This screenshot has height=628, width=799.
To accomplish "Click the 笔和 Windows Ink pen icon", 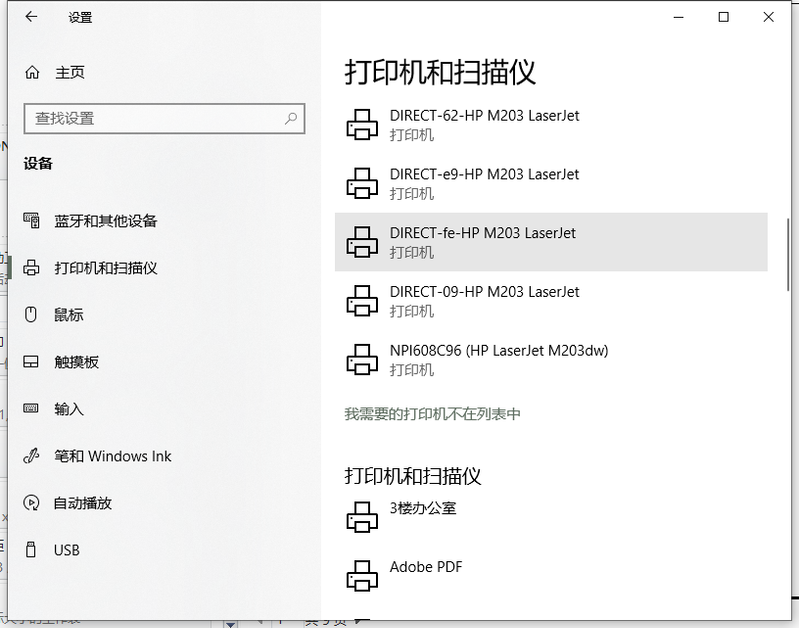I will tap(31, 456).
